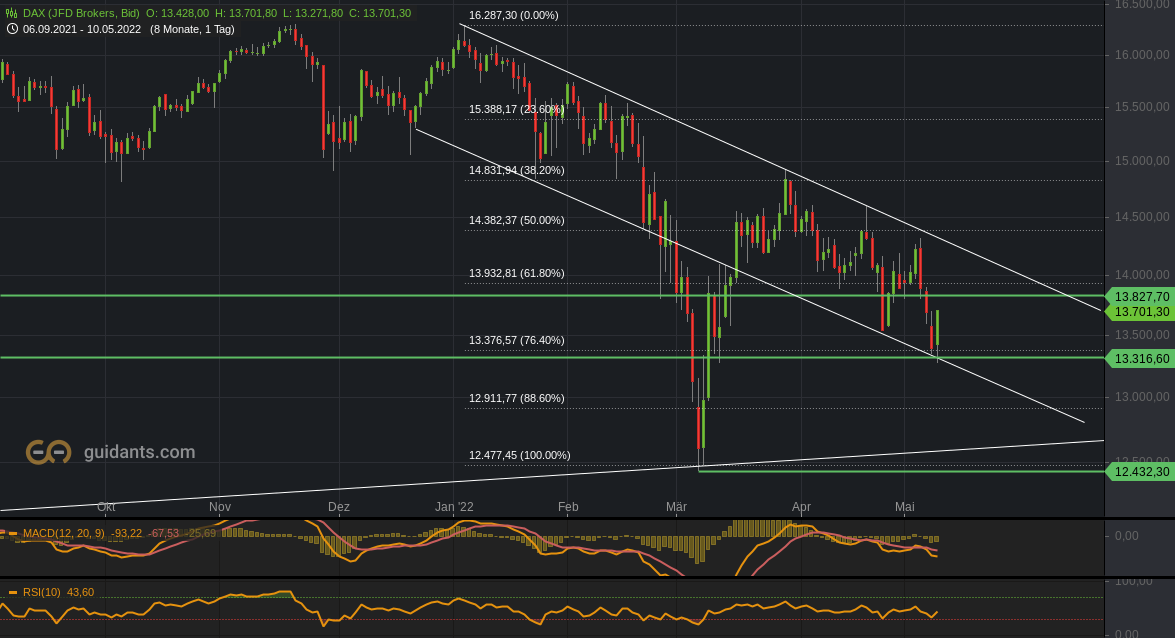
Task: Click the candlestick chart type icon
Action: click(9, 15)
